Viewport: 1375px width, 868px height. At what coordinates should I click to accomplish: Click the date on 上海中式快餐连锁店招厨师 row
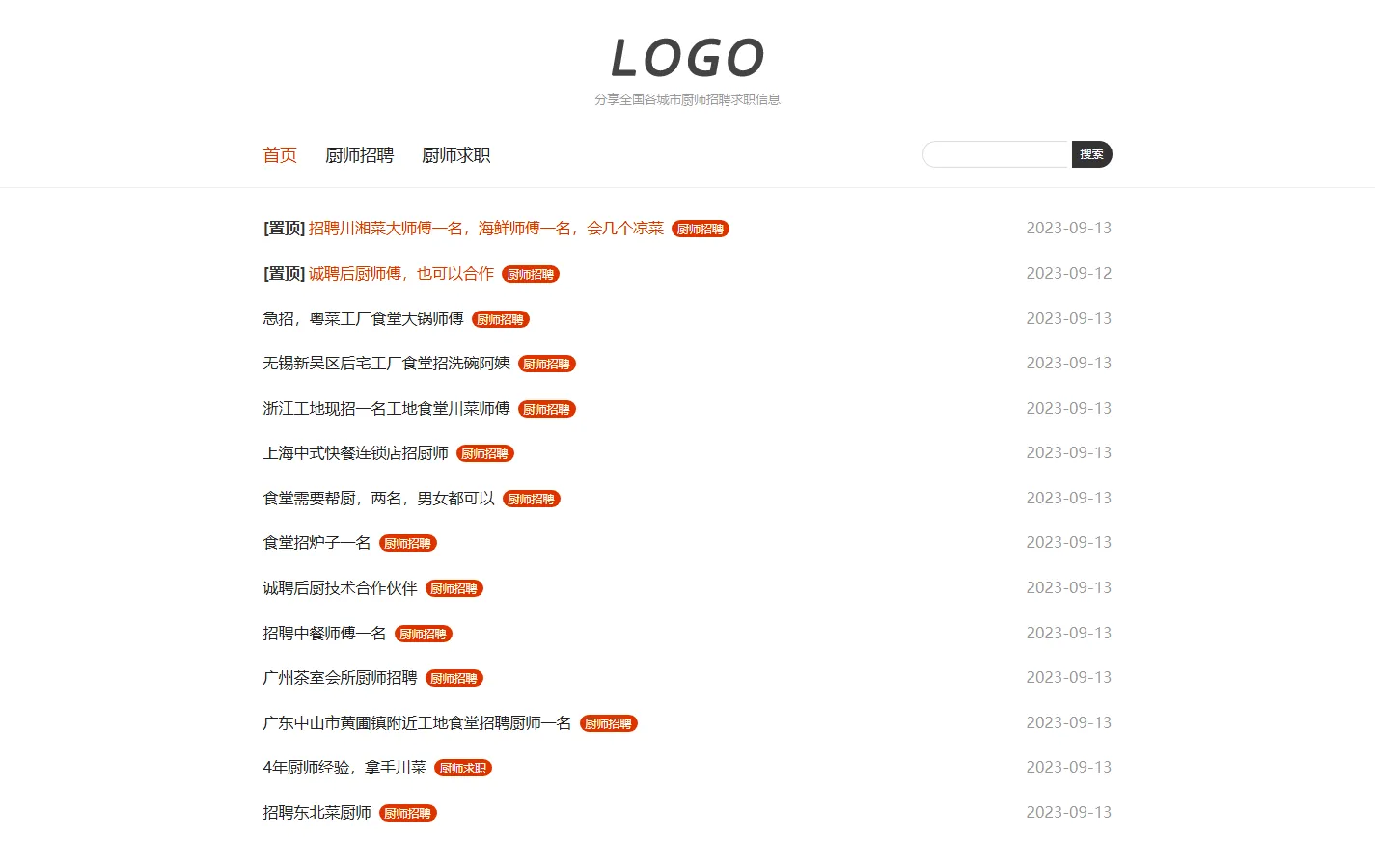[1069, 453]
